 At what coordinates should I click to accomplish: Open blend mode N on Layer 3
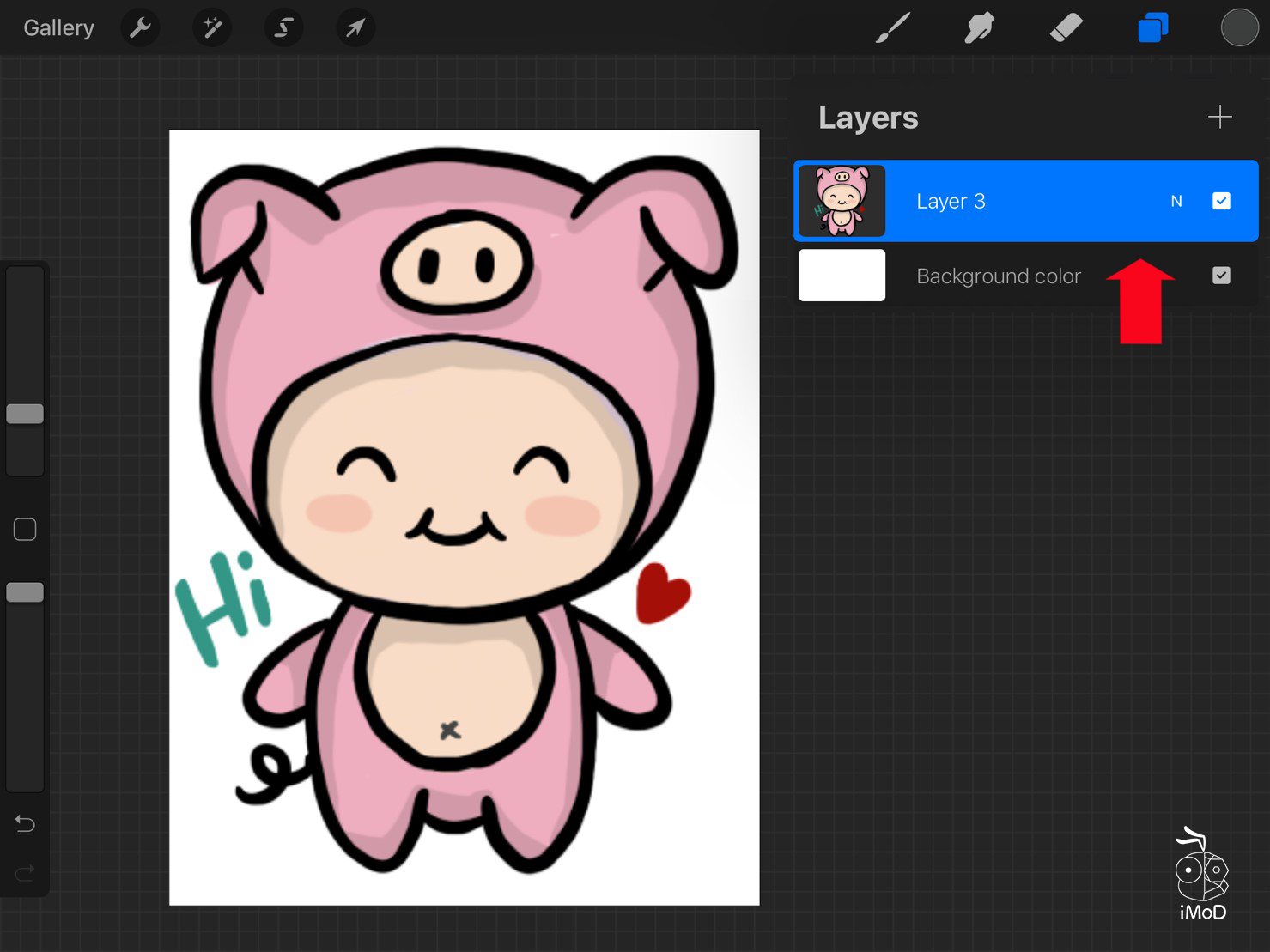1176,201
